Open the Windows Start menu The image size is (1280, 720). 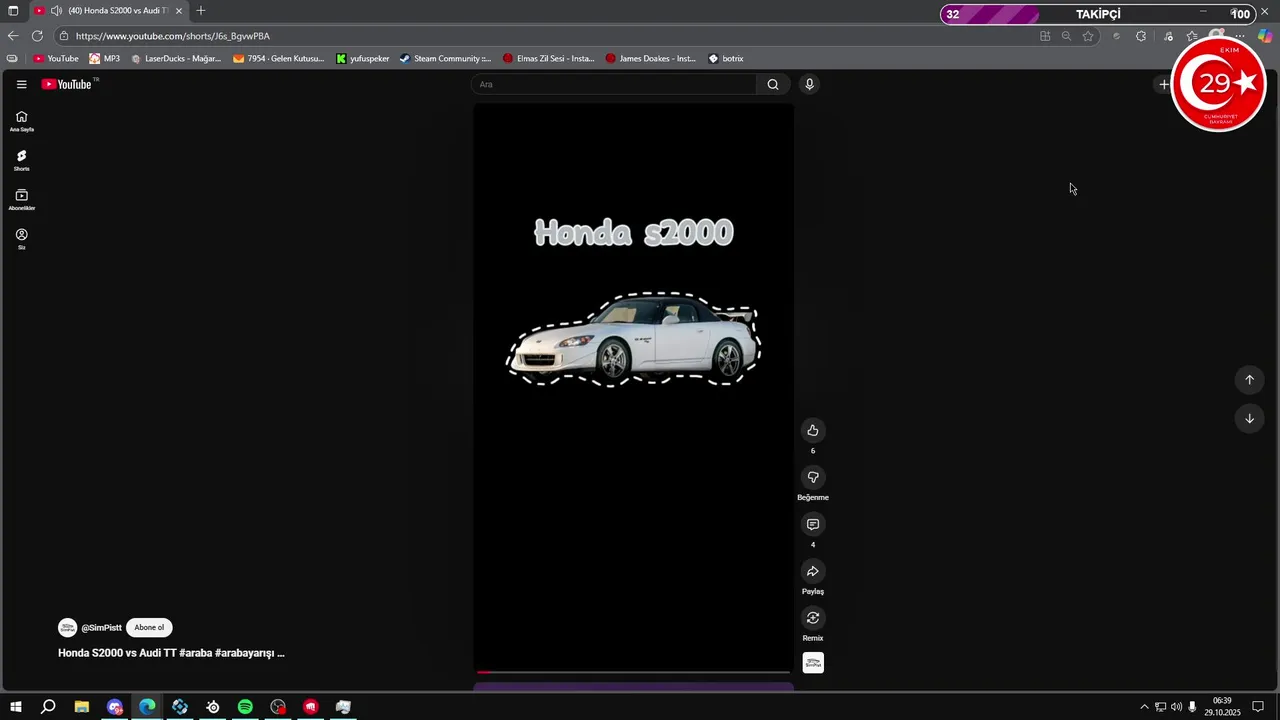[x=15, y=707]
